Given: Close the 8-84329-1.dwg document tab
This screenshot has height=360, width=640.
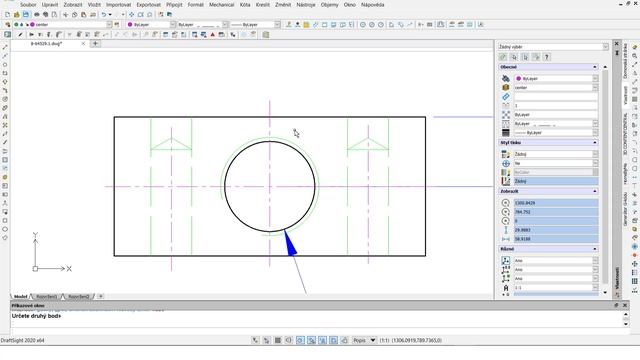Looking at the screenshot, I should 83,43.
